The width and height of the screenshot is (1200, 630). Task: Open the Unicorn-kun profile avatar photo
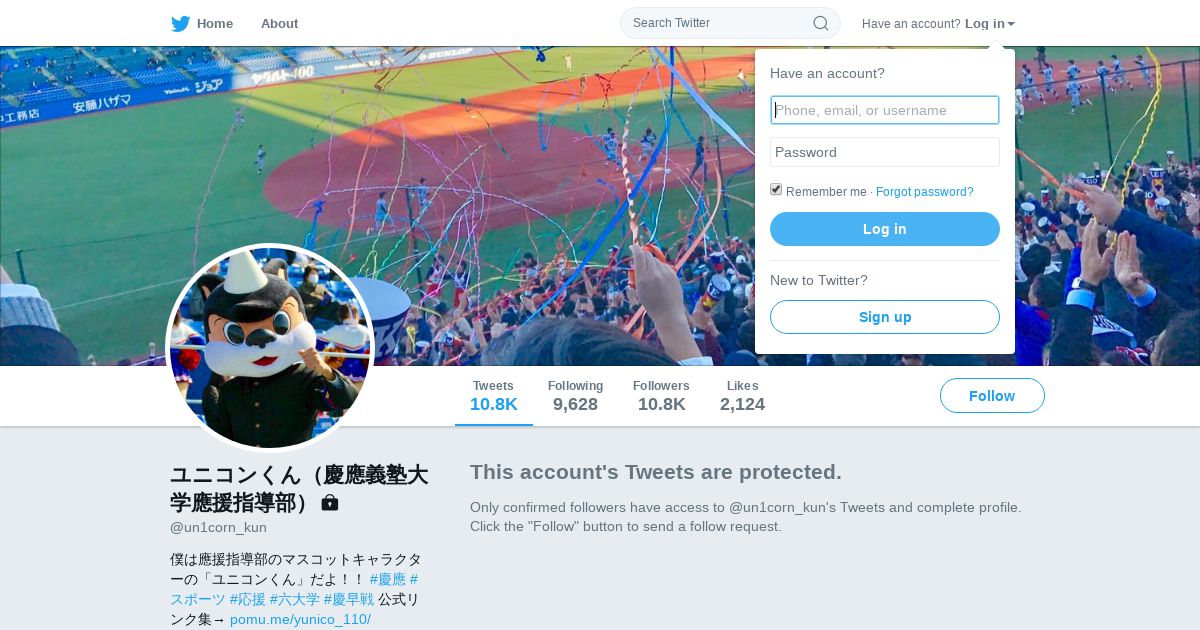click(x=270, y=348)
